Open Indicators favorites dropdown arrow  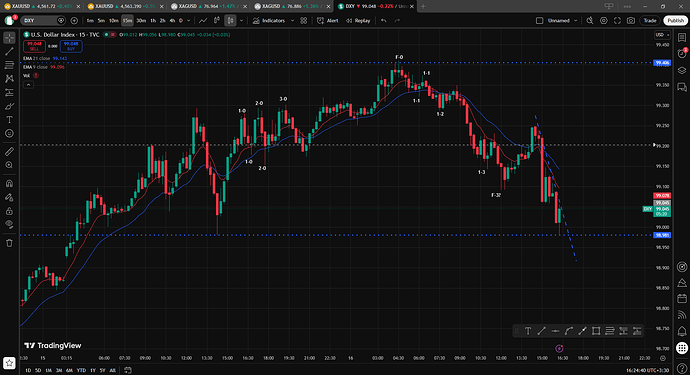tap(292, 21)
